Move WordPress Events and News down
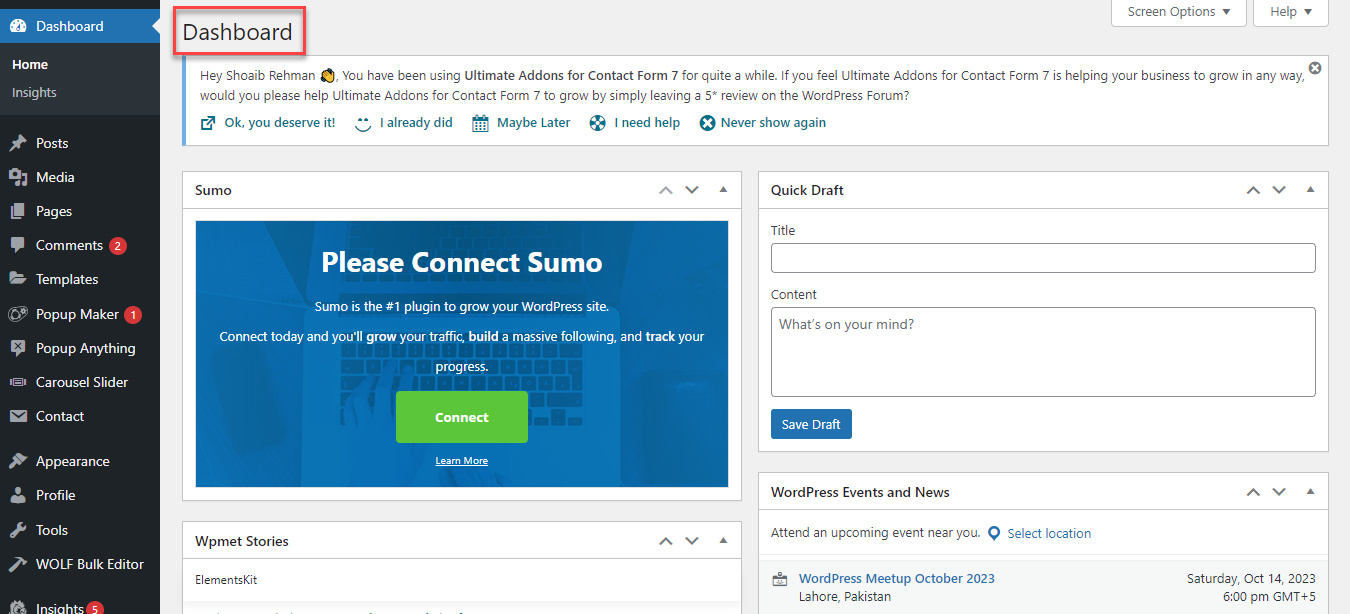The width and height of the screenshot is (1350, 614). [x=1279, y=492]
